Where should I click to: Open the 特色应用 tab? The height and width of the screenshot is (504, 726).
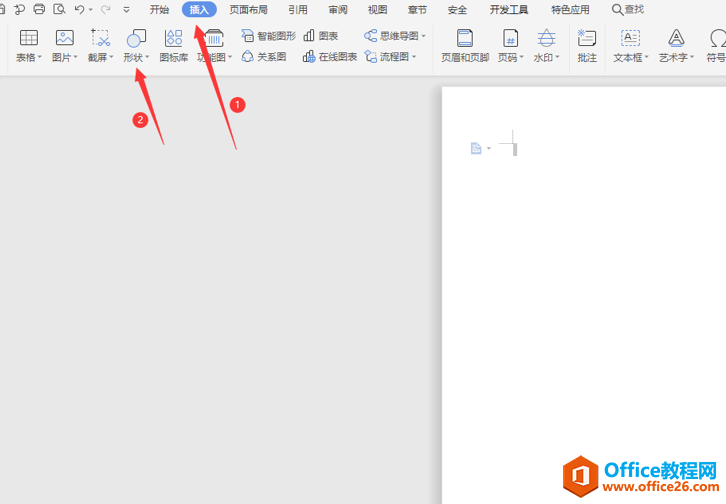click(x=570, y=10)
